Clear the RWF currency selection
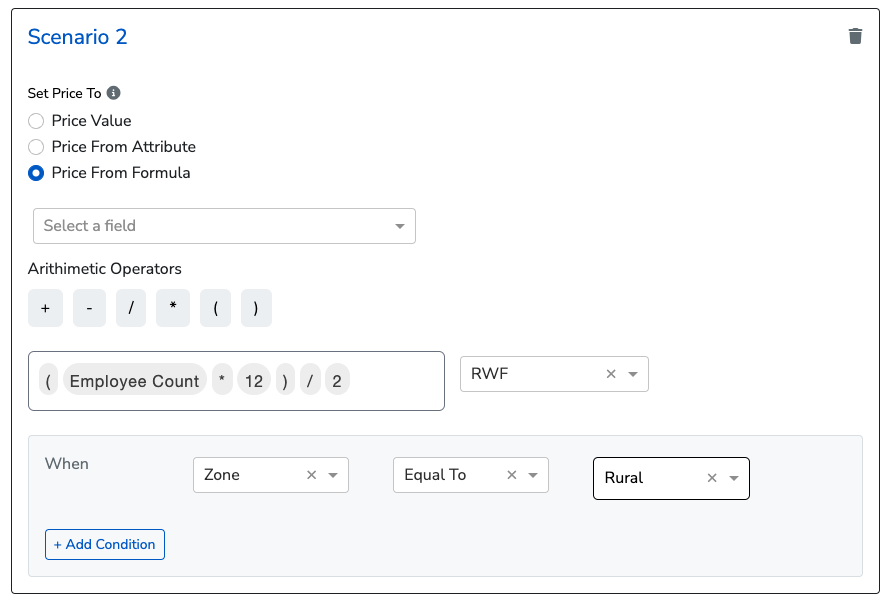Screen dimensions: 892x603 [x=611, y=374]
